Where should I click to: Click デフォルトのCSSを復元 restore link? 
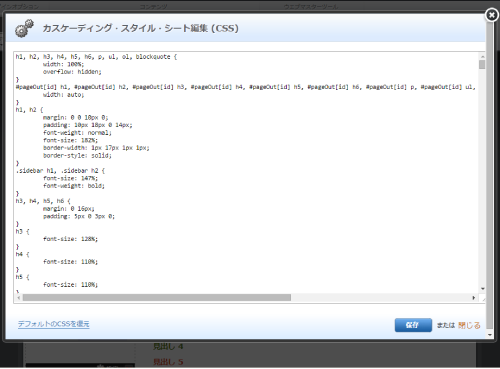pyautogui.click(x=54, y=324)
